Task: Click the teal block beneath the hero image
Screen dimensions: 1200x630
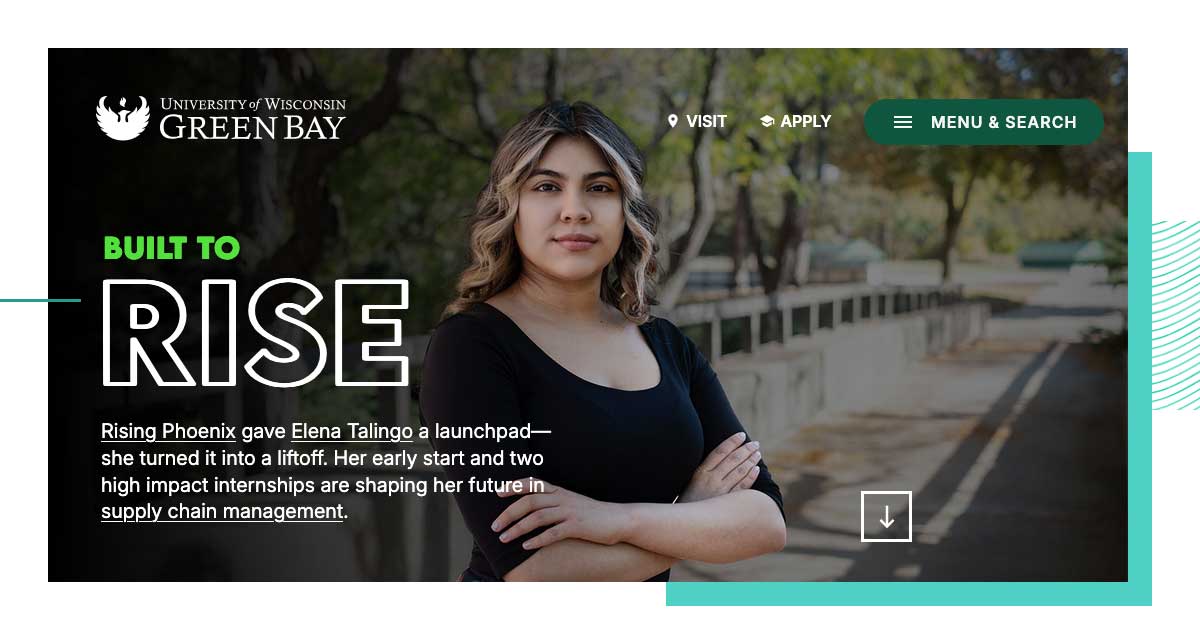Action: click(x=909, y=594)
